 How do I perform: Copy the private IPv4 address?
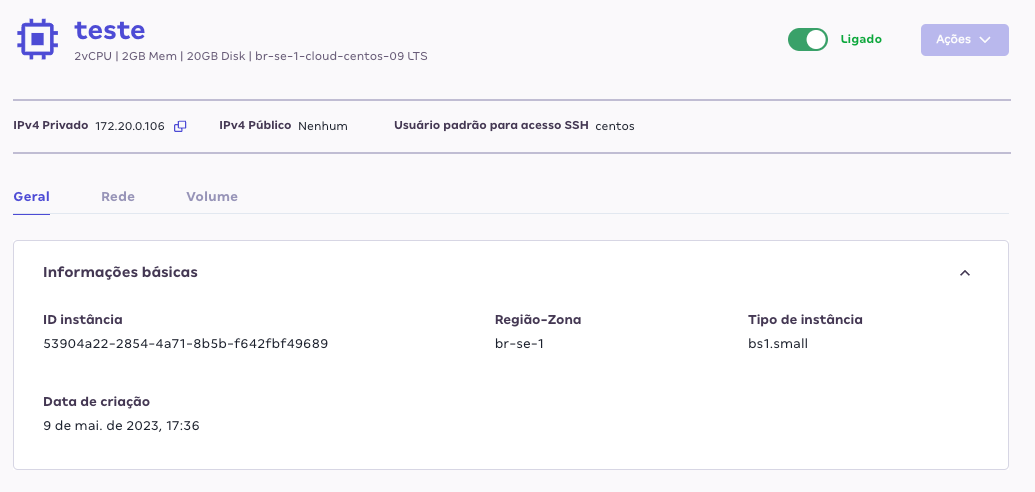pos(180,126)
